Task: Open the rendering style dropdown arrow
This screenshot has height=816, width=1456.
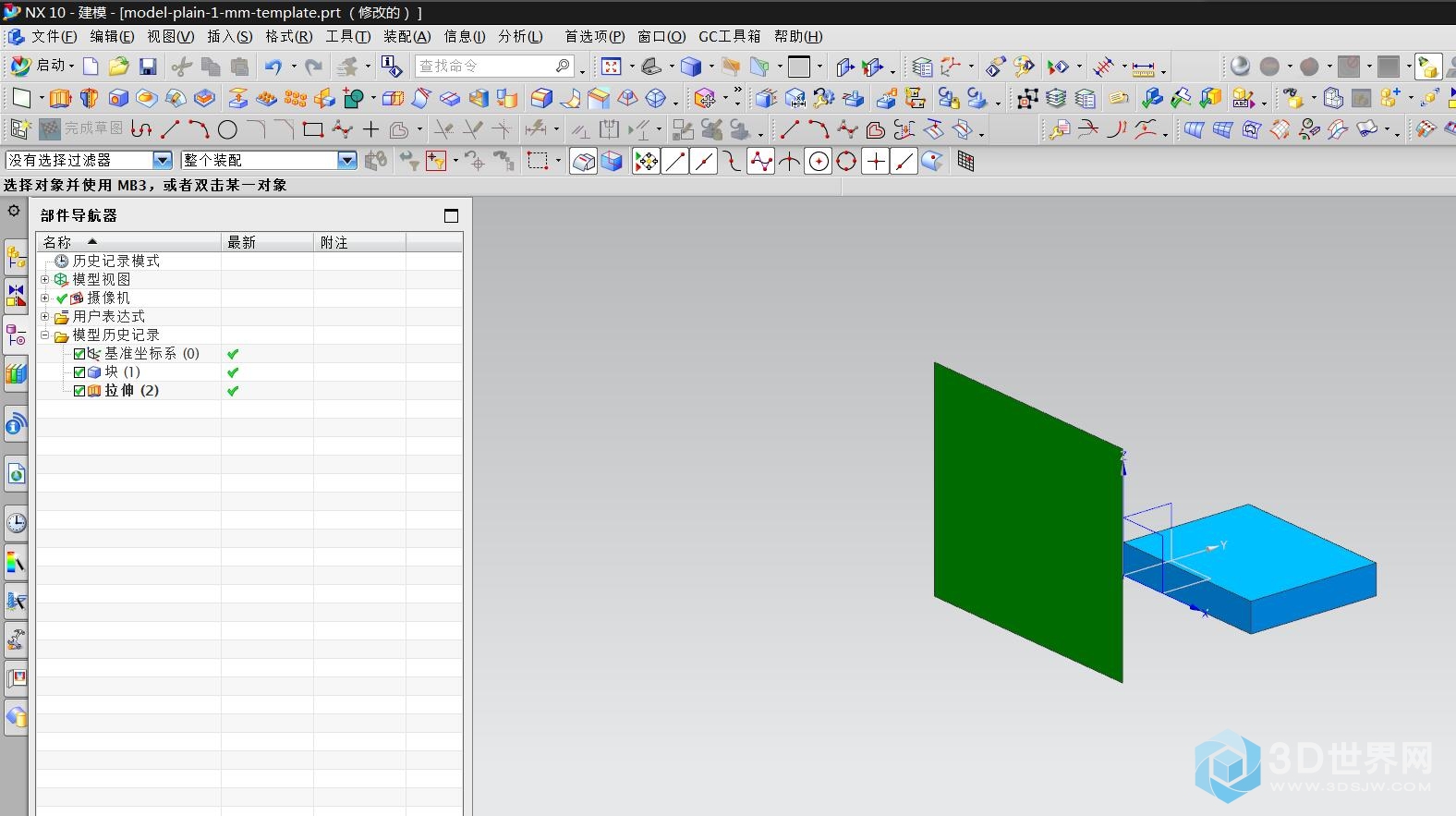Action: click(711, 67)
